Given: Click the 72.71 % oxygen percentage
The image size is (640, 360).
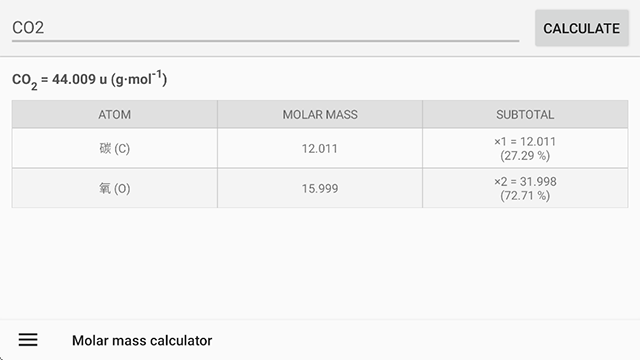Looking at the screenshot, I should click(x=525, y=196).
